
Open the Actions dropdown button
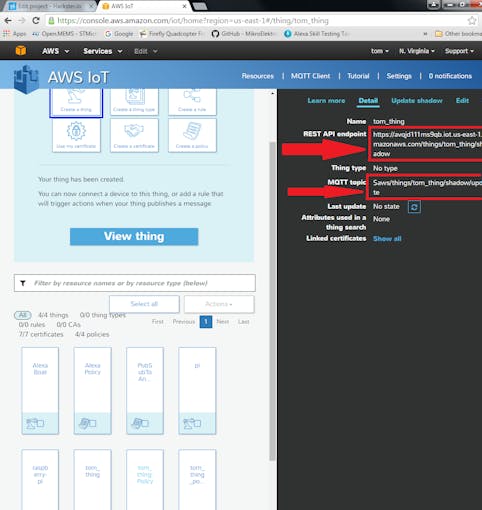tap(219, 304)
